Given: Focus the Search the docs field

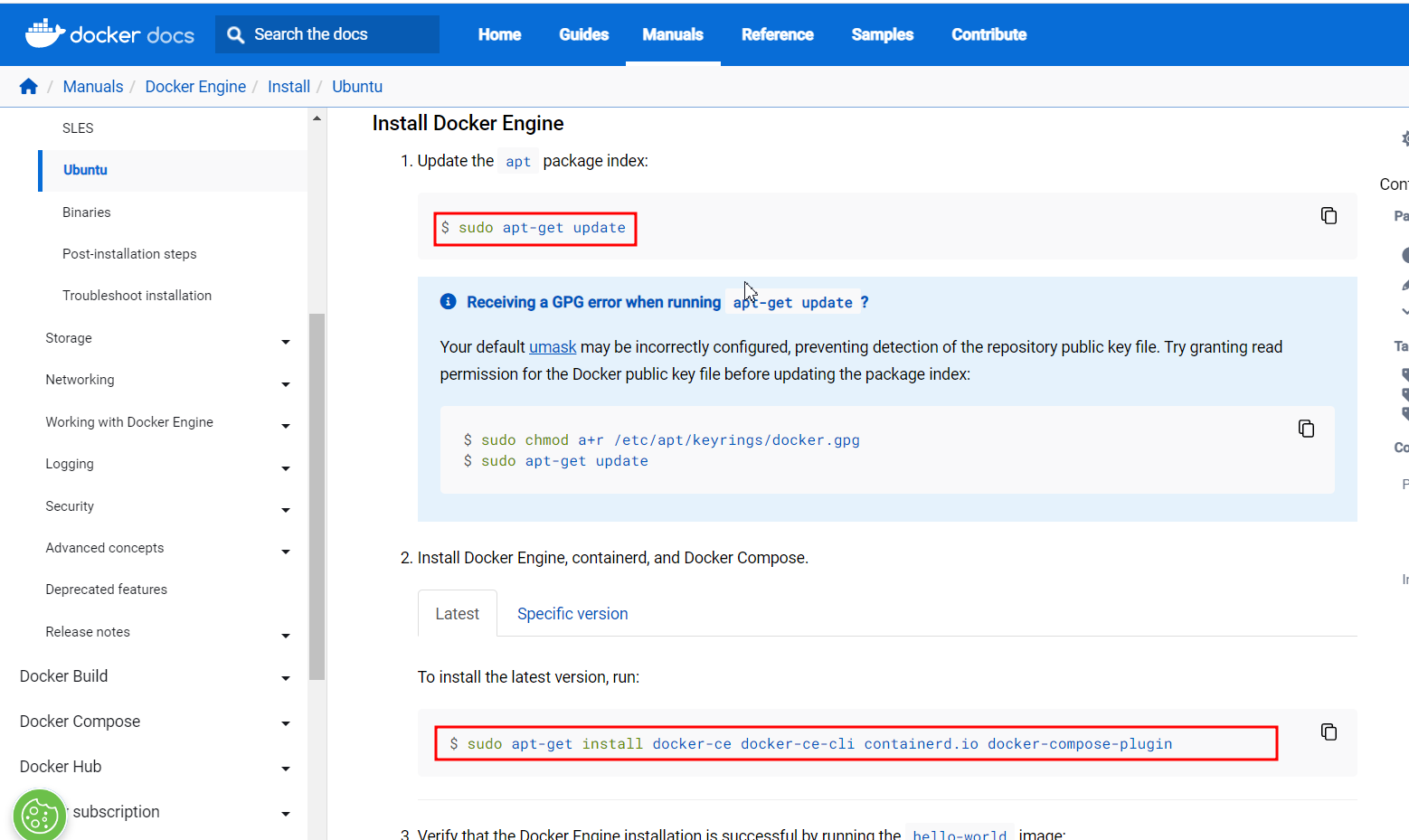Looking at the screenshot, I should pyautogui.click(x=327, y=34).
